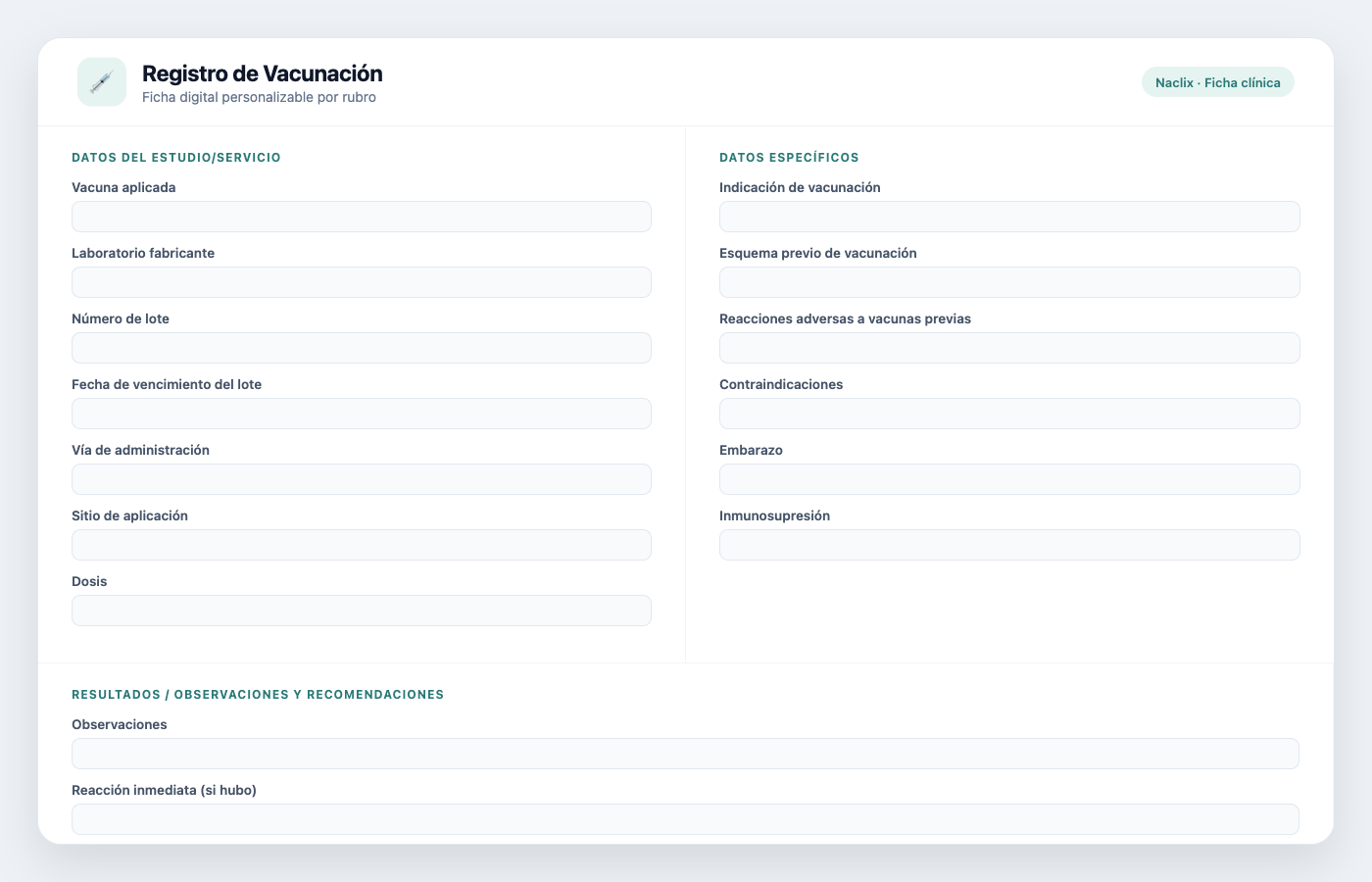Click the Registro de Vacunación title
This screenshot has height=882, width=1372.
coord(263,73)
